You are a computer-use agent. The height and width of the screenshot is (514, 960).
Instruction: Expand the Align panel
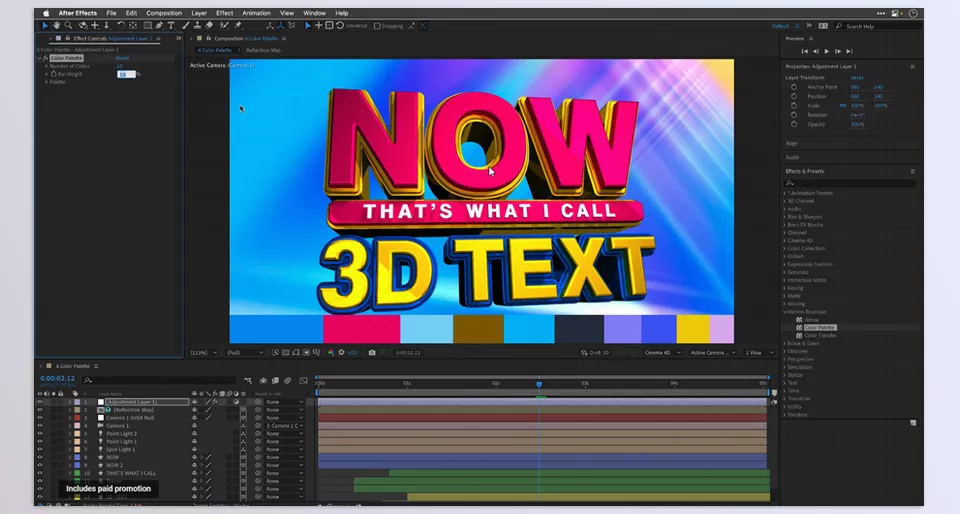792,143
